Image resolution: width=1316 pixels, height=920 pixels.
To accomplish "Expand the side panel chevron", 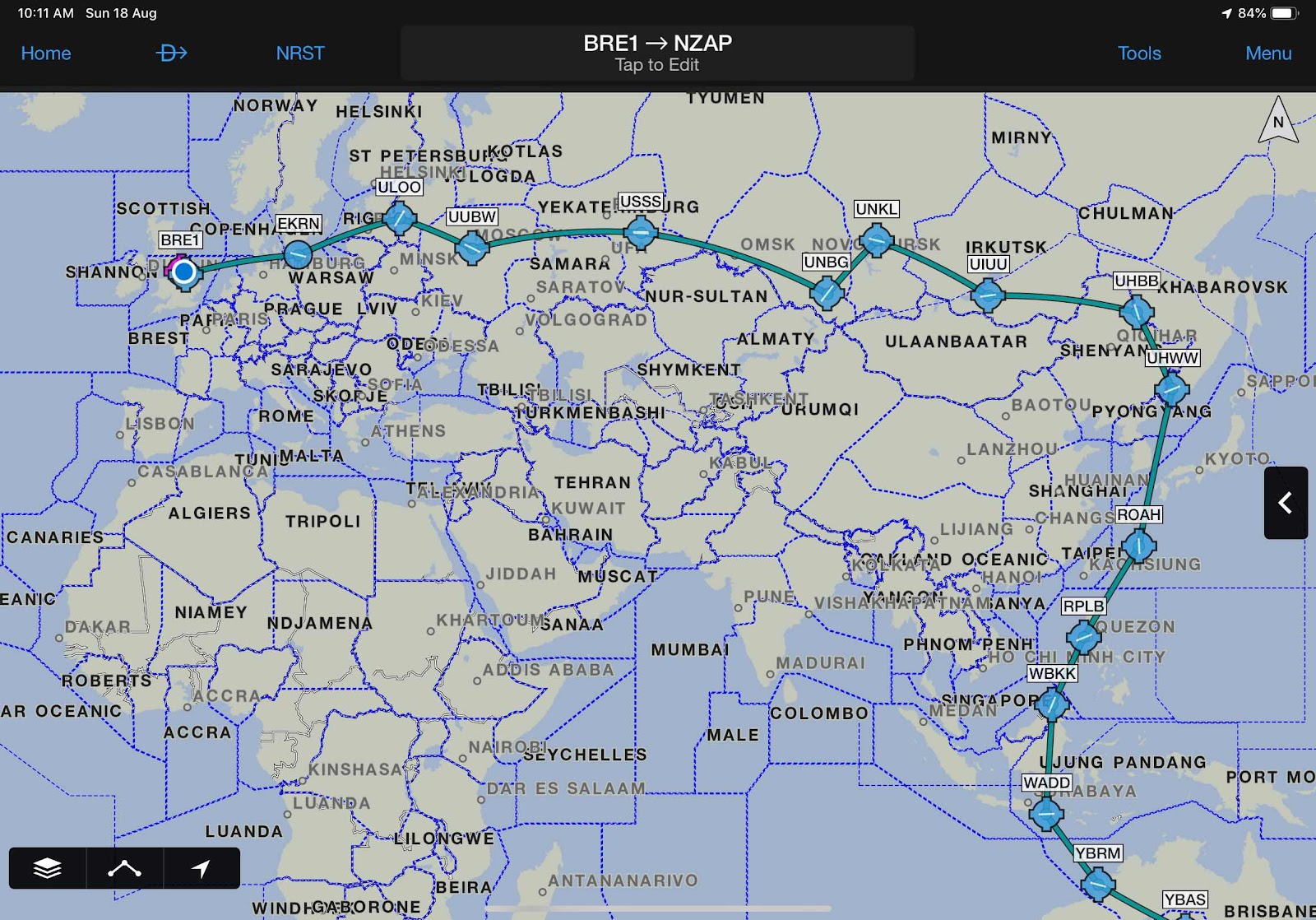I will tap(1286, 503).
